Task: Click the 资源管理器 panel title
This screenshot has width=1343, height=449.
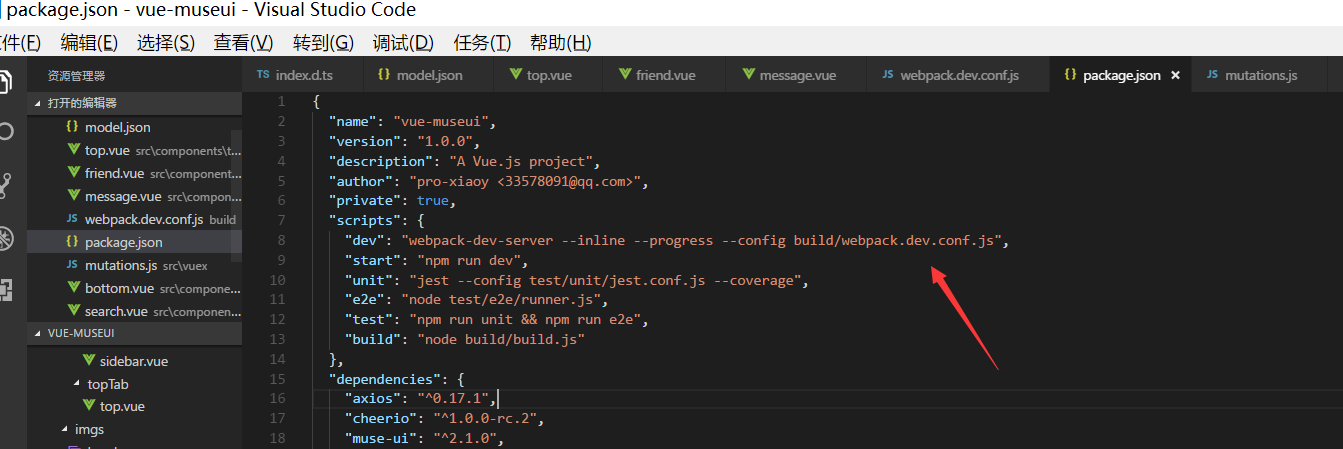Action: [x=76, y=76]
